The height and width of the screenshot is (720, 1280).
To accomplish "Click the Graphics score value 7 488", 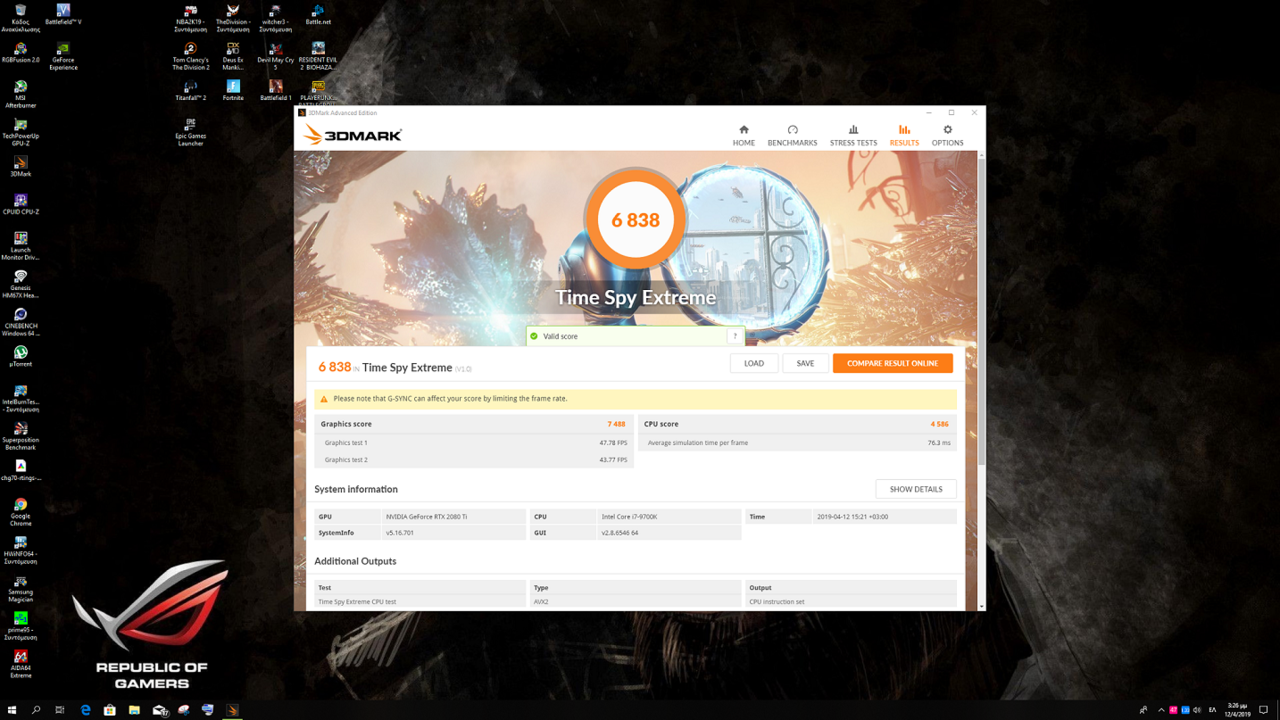I will click(x=616, y=424).
